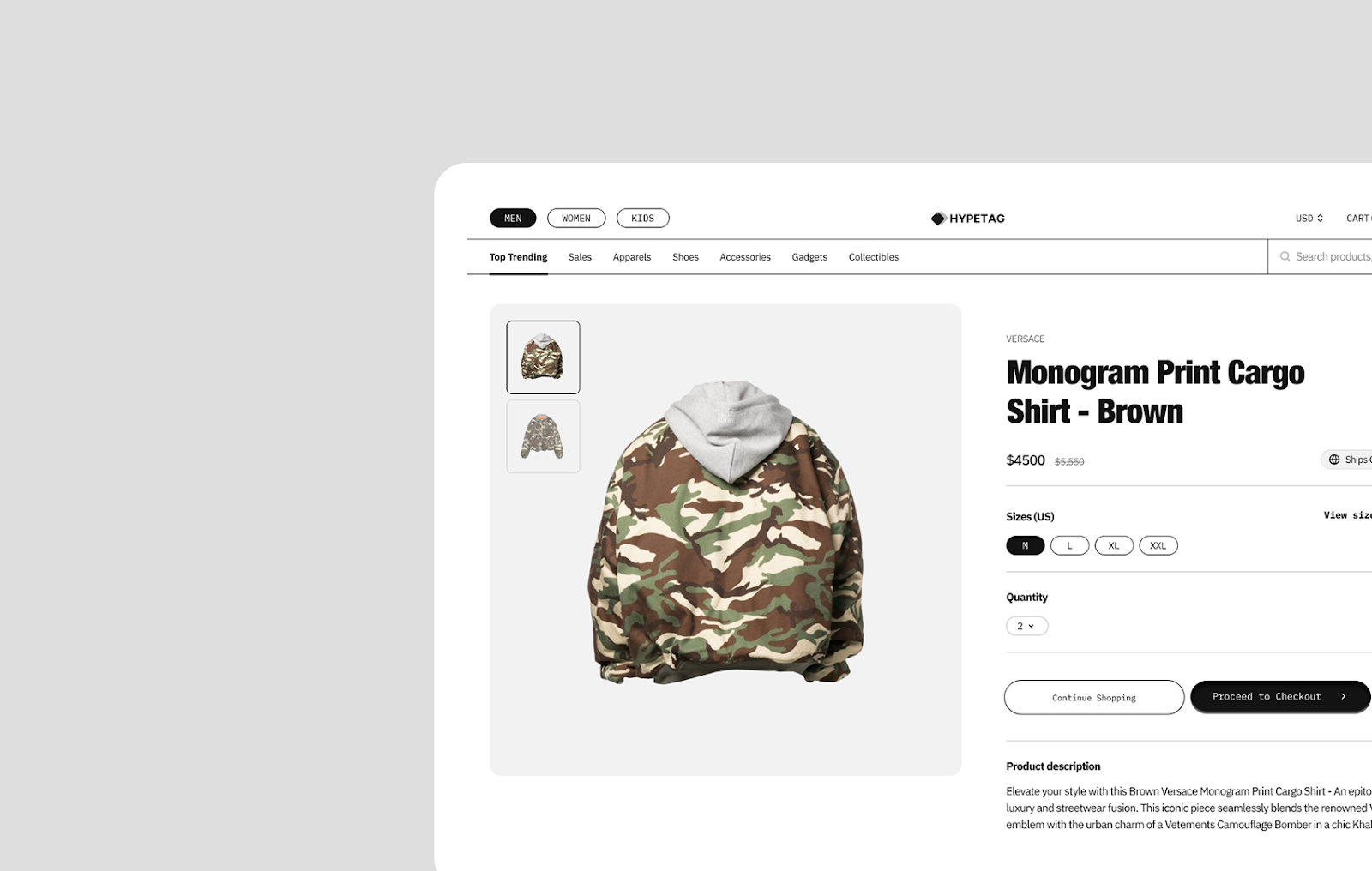Open the Quantity dropdown
This screenshot has width=1372, height=871.
pyautogui.click(x=1026, y=626)
